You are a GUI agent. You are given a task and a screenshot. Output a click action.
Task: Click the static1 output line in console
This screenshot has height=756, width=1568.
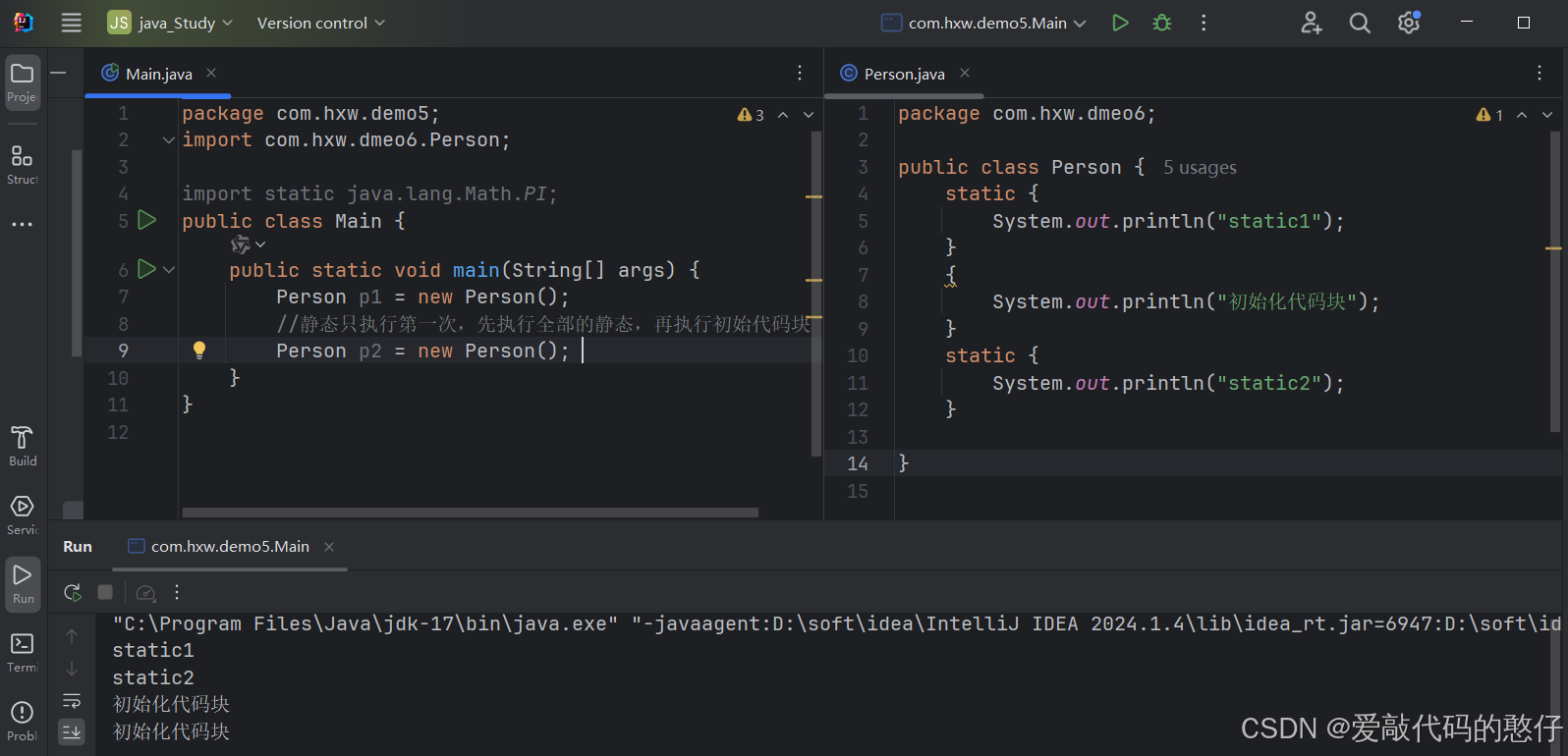pos(153,650)
